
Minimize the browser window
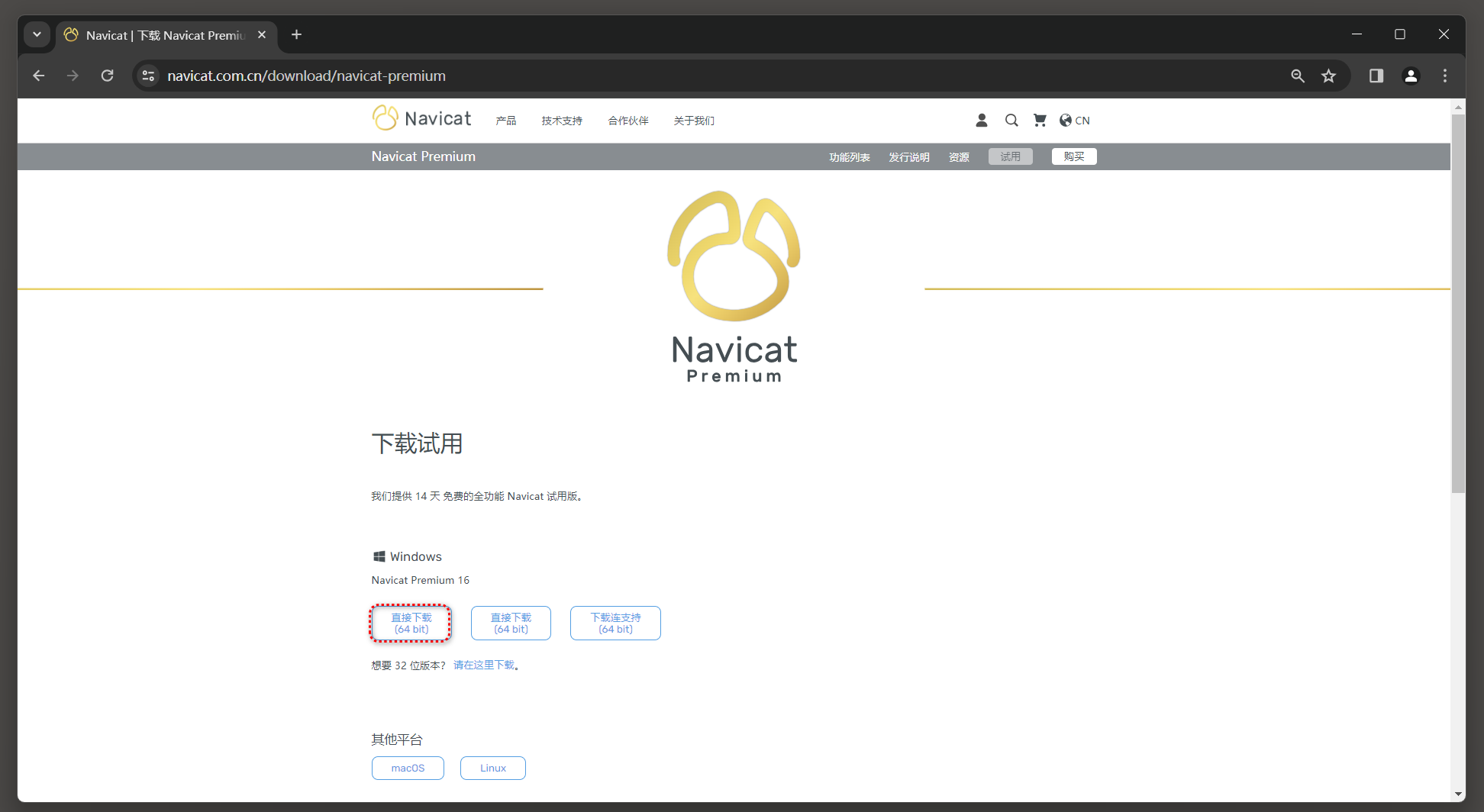point(1357,34)
